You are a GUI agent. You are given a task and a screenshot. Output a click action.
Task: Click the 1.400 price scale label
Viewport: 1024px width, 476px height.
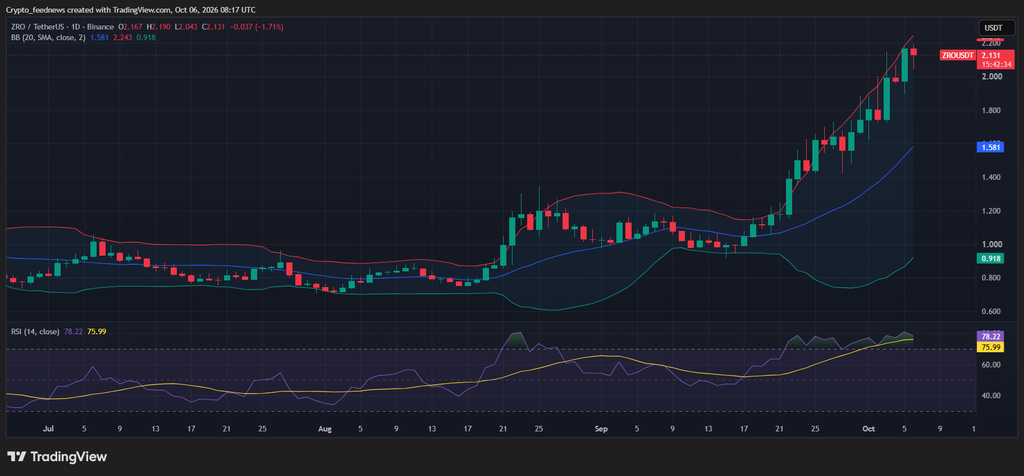click(x=991, y=178)
